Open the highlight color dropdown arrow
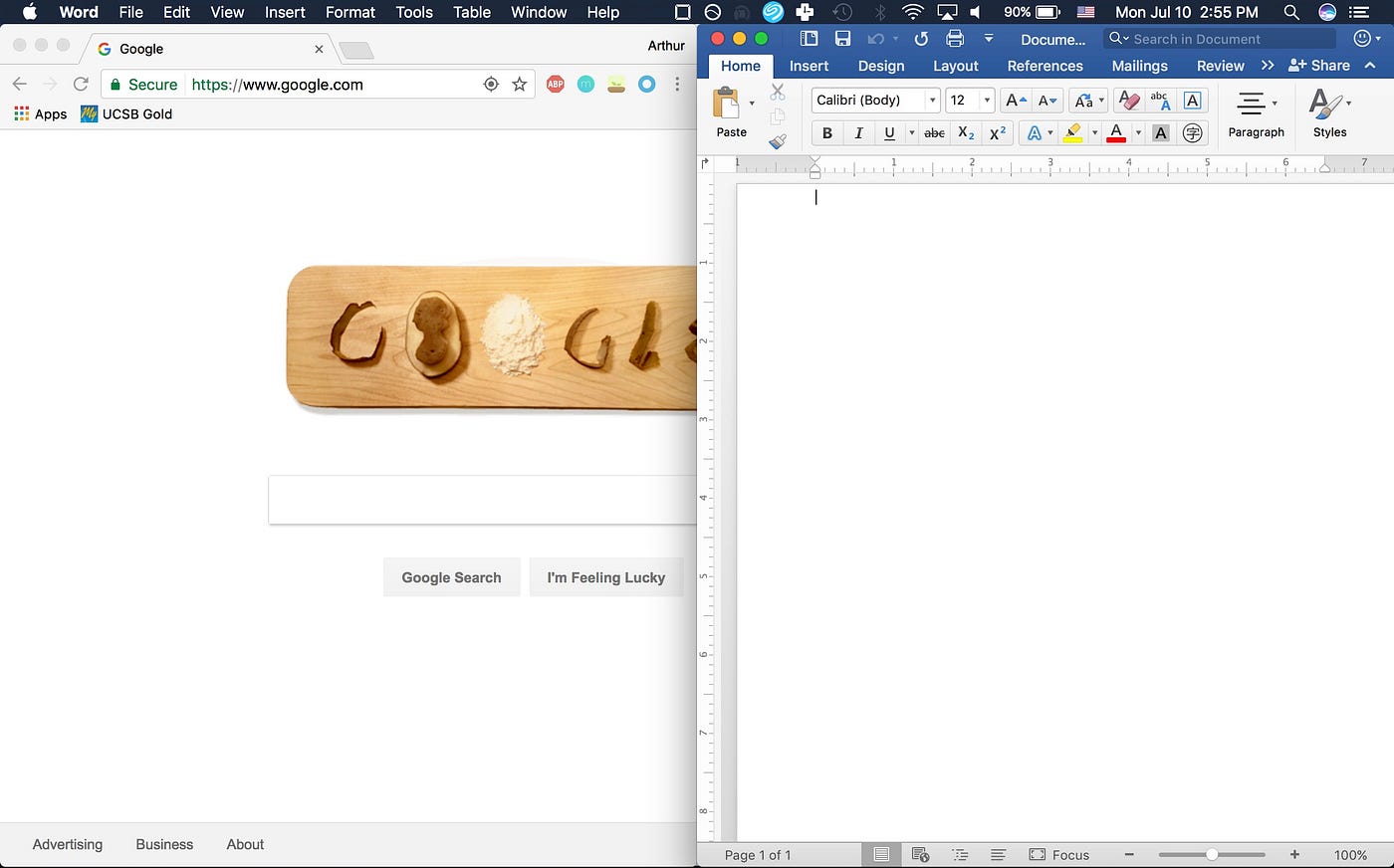1394x868 pixels. (1094, 132)
